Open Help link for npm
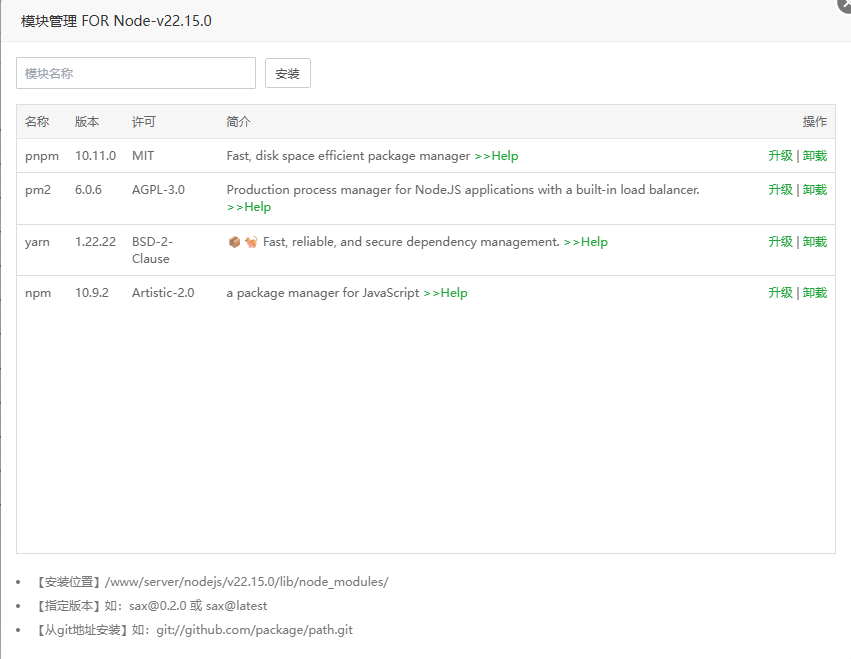This screenshot has width=851, height=659. click(445, 293)
